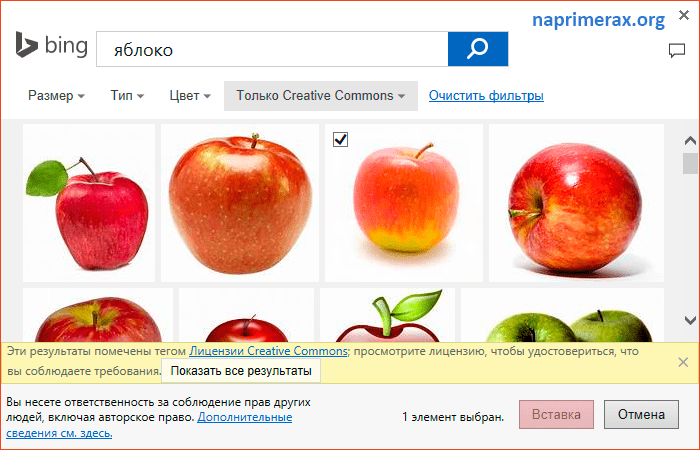700x450 pixels.
Task: Open the Тип filter dropdown
Action: [127, 96]
